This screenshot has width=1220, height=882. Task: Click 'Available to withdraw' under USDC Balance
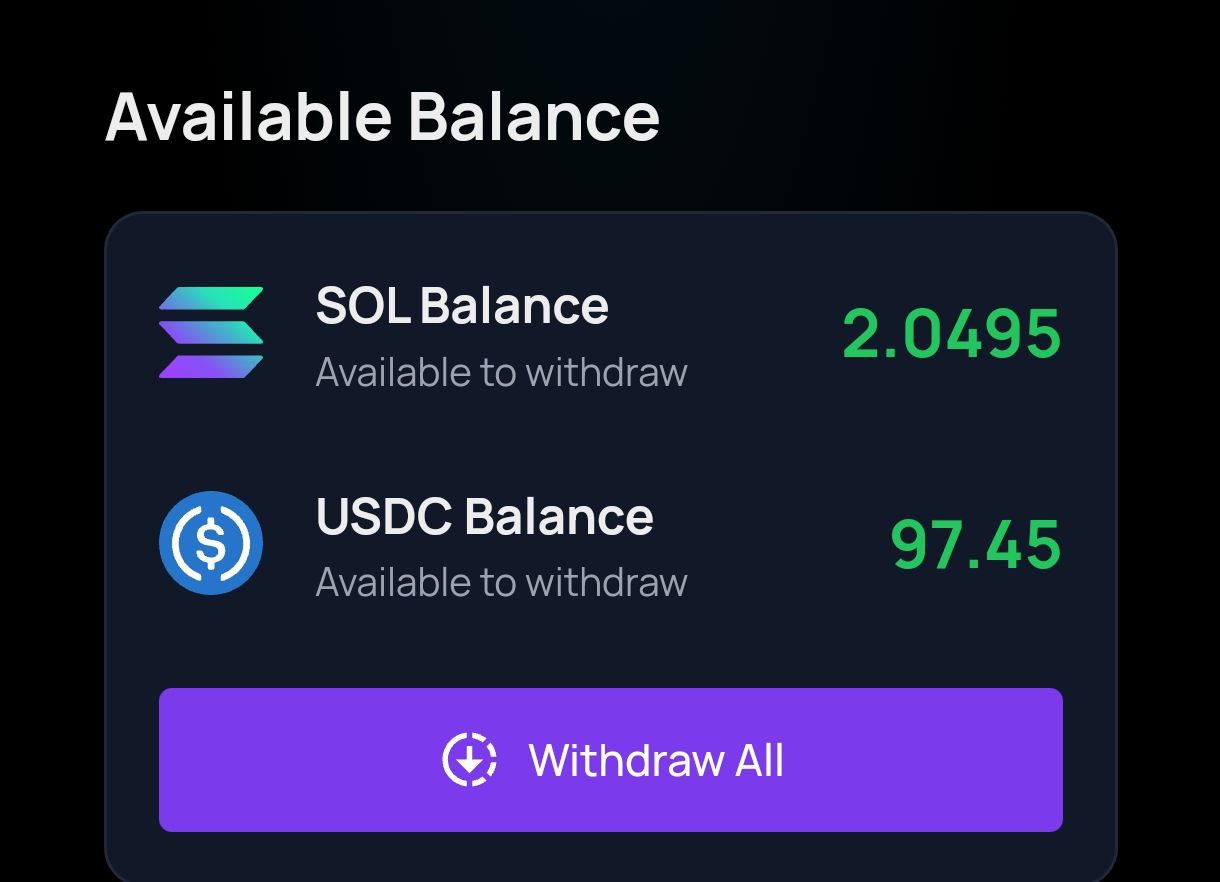[502, 583]
